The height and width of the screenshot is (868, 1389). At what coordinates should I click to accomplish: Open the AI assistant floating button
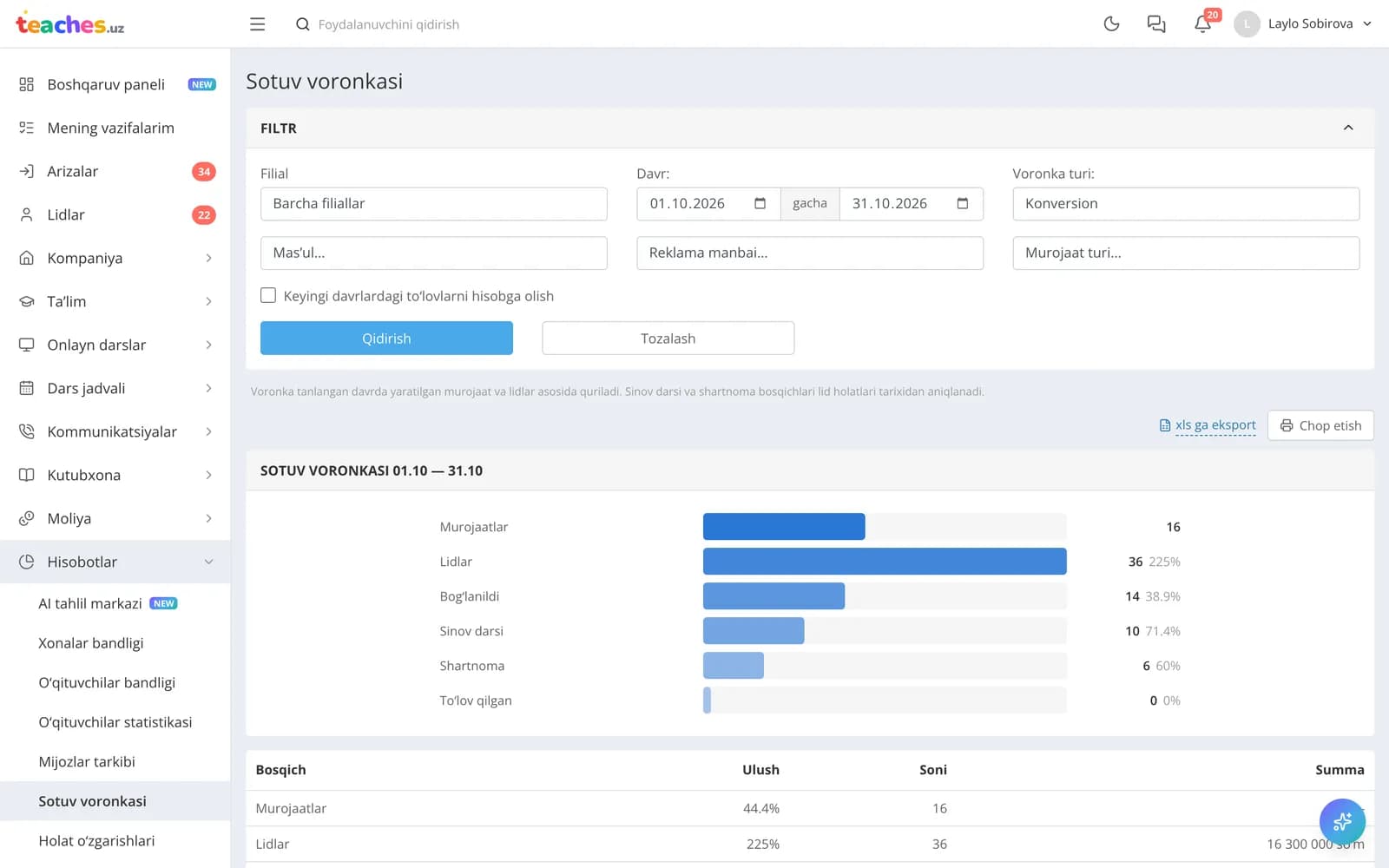[1342, 821]
